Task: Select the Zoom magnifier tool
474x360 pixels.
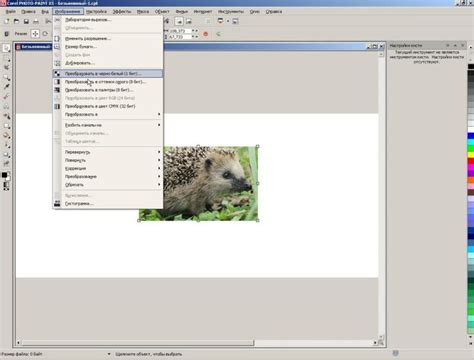Action: coord(6,77)
